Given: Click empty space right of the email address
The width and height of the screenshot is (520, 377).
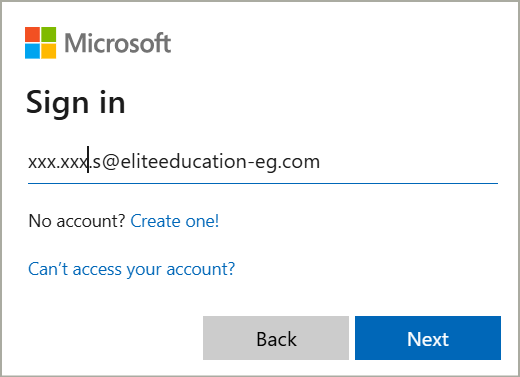Looking at the screenshot, I should 409,162.
